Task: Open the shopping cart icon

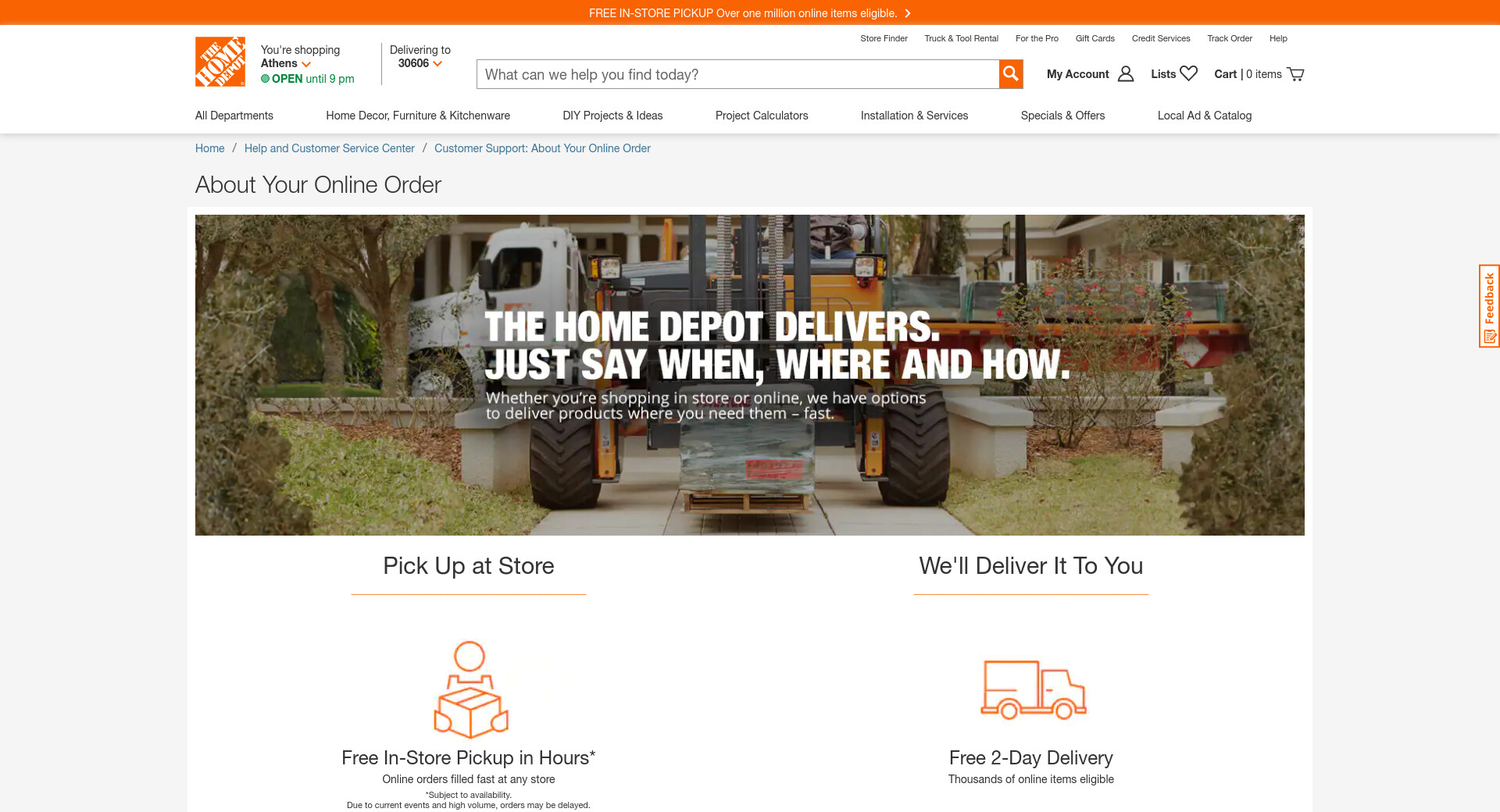Action: pos(1295,74)
